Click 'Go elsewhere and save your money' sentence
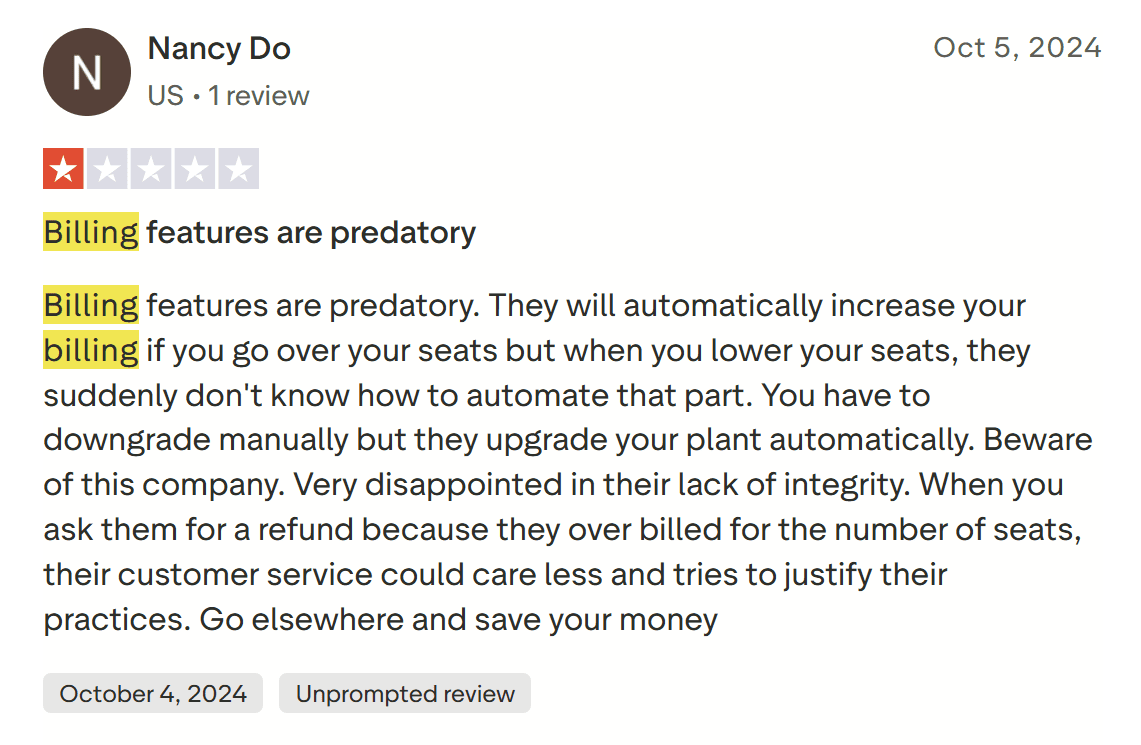The height and width of the screenshot is (745, 1141). click(458, 620)
